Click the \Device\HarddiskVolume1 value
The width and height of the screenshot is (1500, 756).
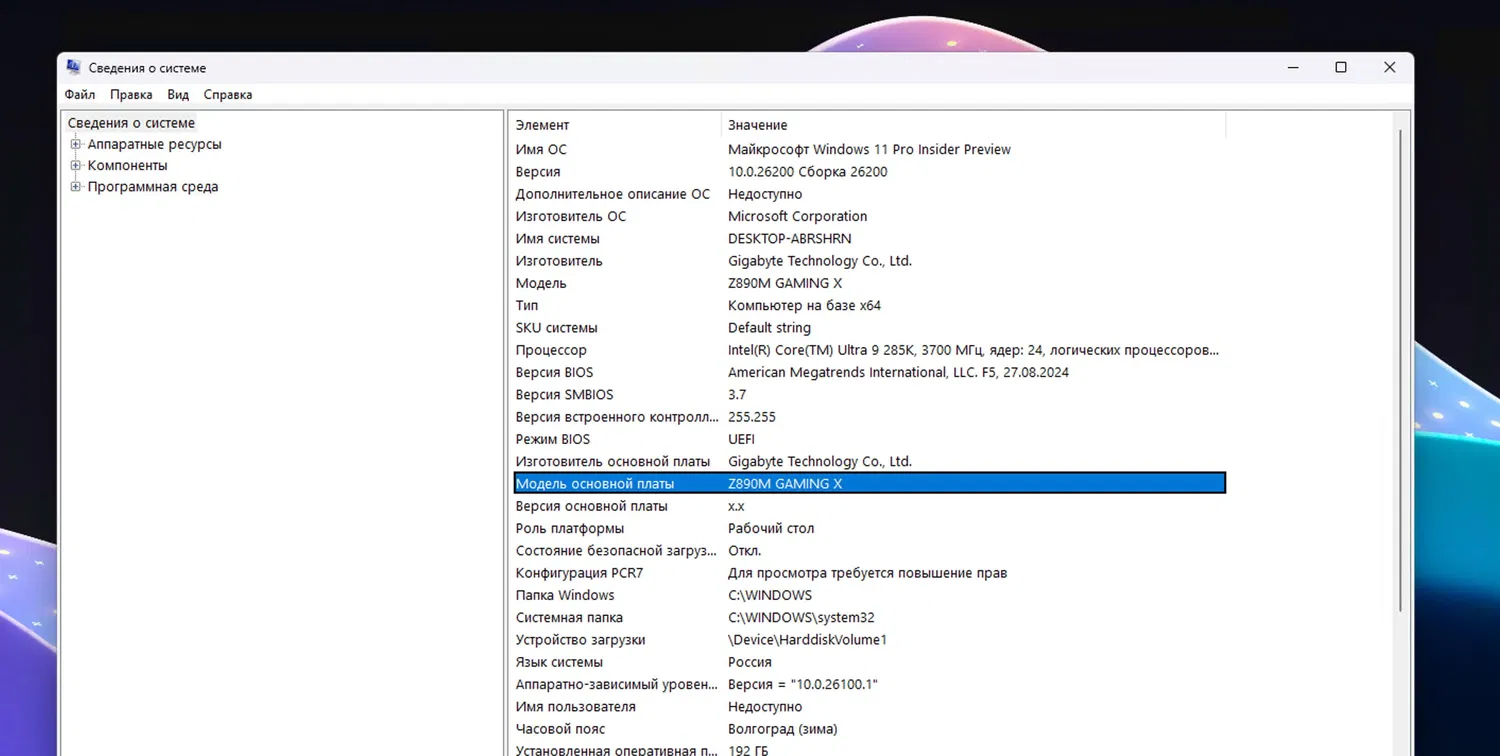click(807, 640)
